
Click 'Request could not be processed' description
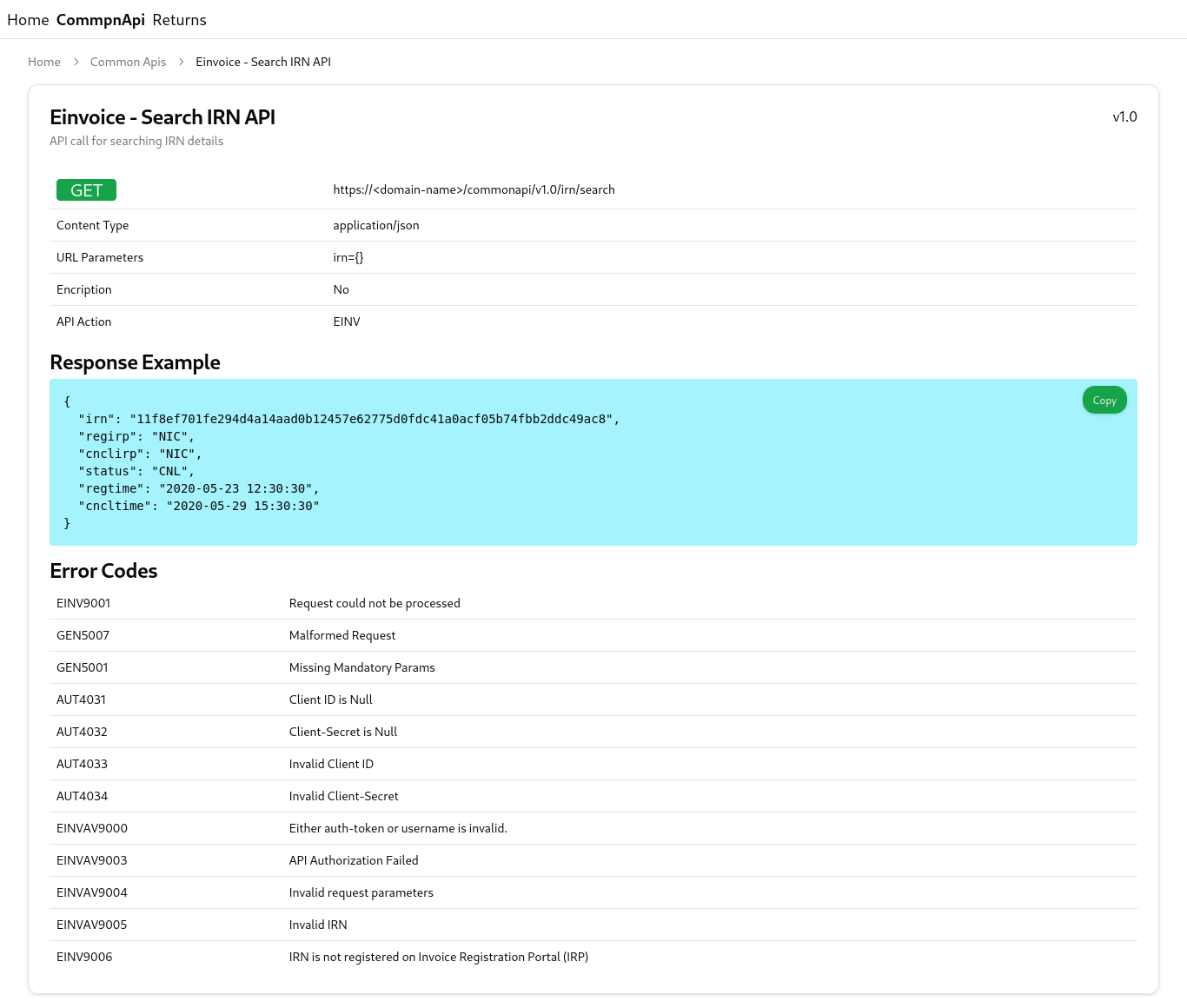(375, 603)
